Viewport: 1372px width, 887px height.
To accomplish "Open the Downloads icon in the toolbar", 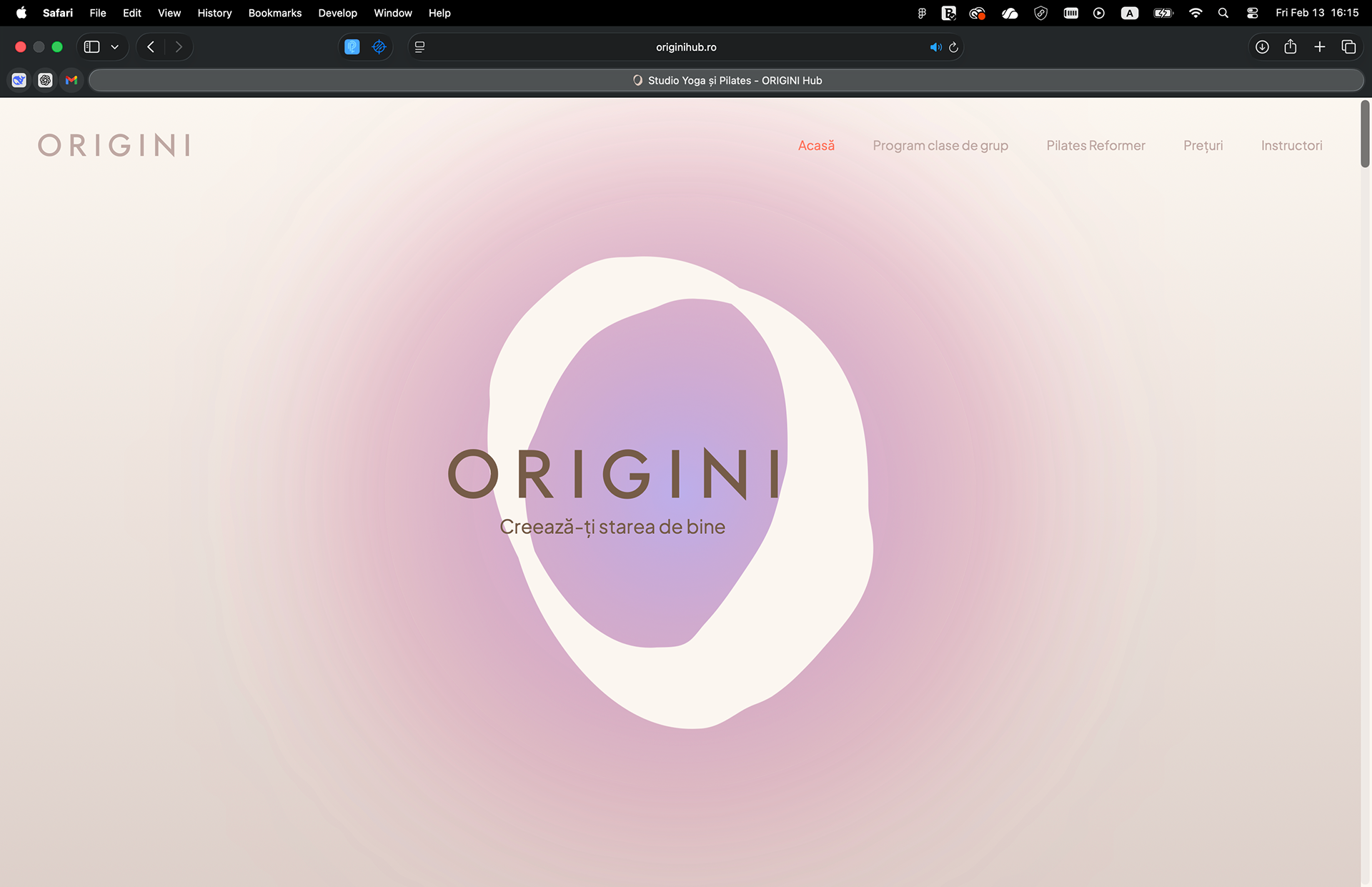I will [x=1262, y=47].
